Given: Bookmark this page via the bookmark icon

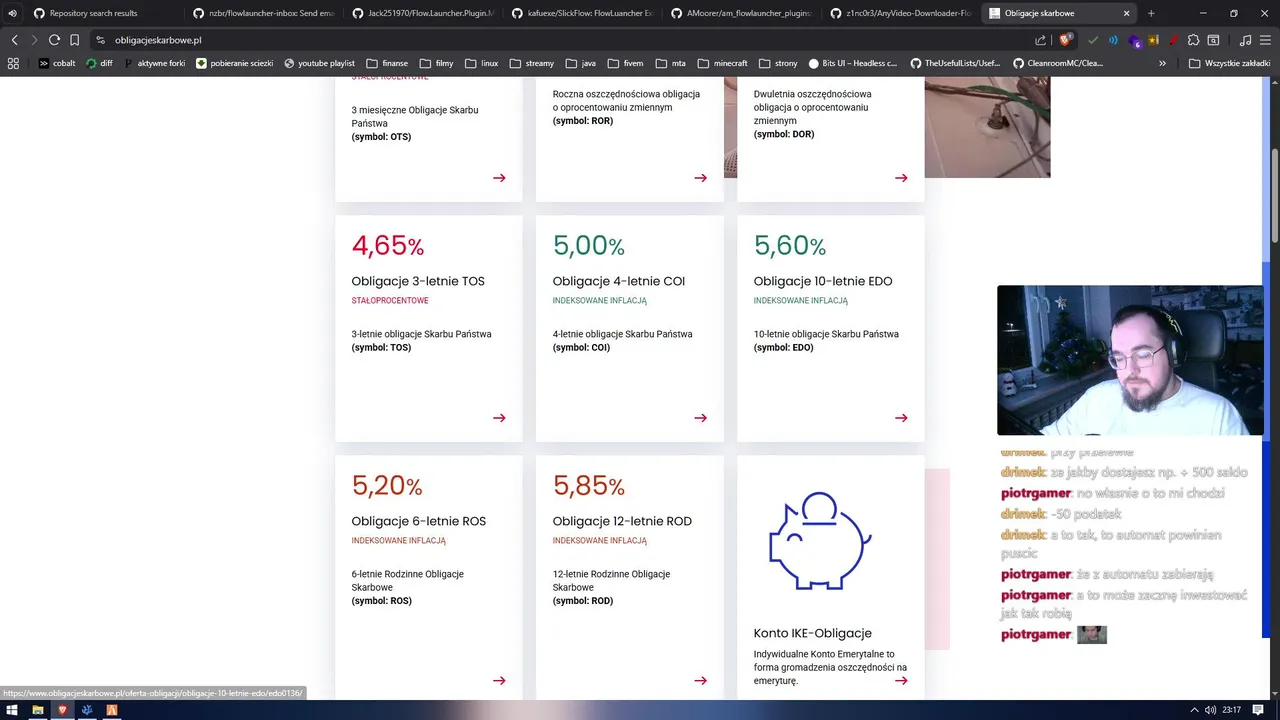Looking at the screenshot, I should tap(74, 40).
